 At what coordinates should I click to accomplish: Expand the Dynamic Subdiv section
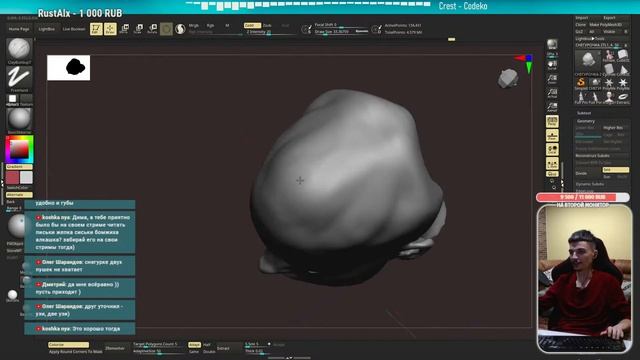[x=590, y=184]
